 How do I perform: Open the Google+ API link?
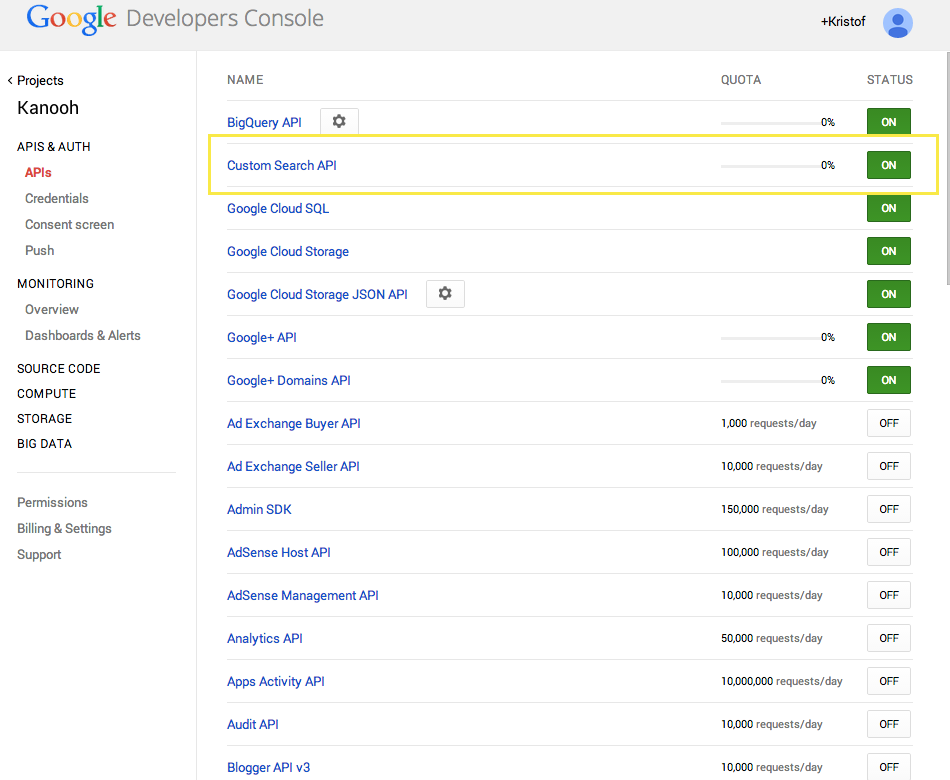[x=262, y=338]
